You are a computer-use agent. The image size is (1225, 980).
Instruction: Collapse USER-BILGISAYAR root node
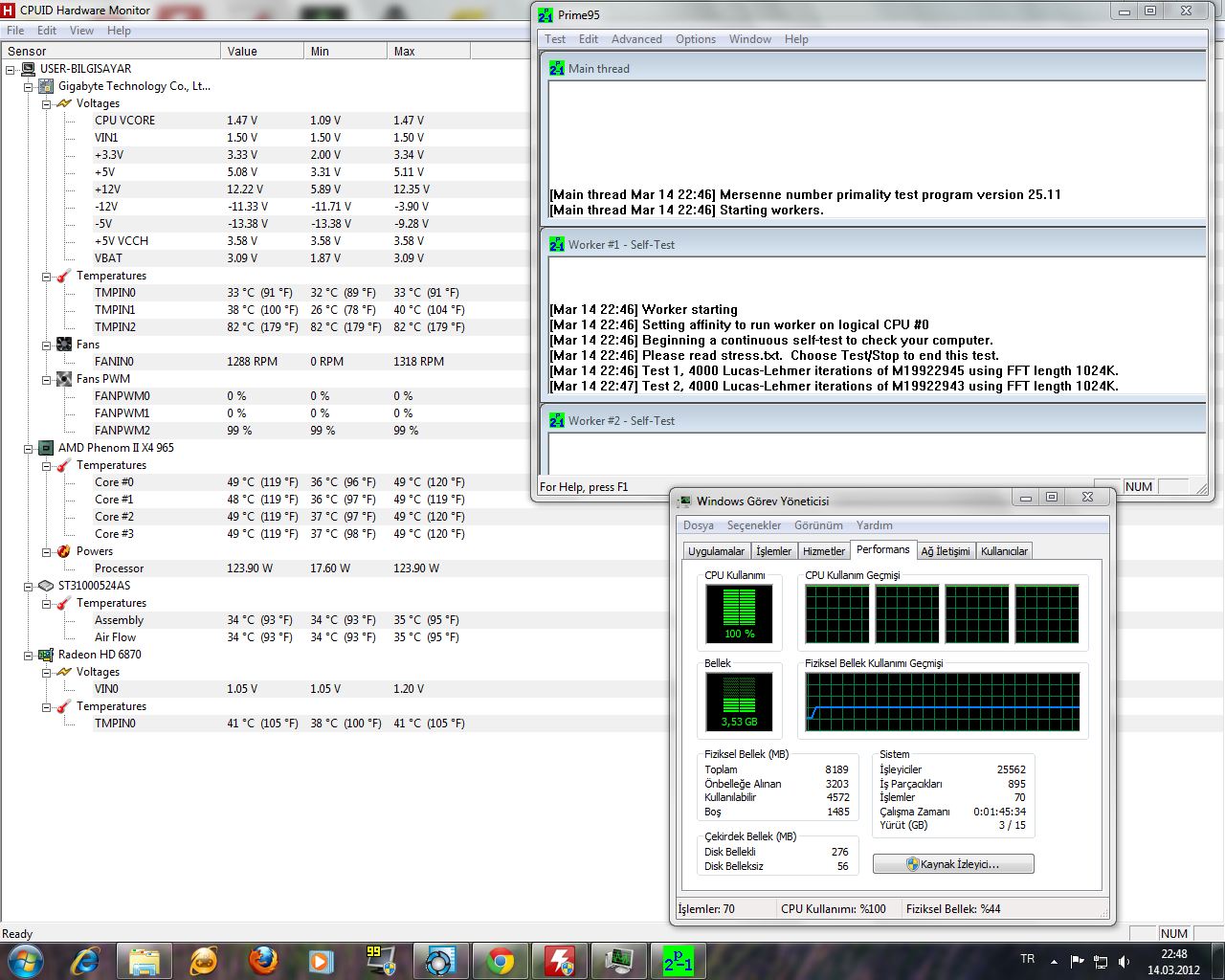pyautogui.click(x=10, y=69)
